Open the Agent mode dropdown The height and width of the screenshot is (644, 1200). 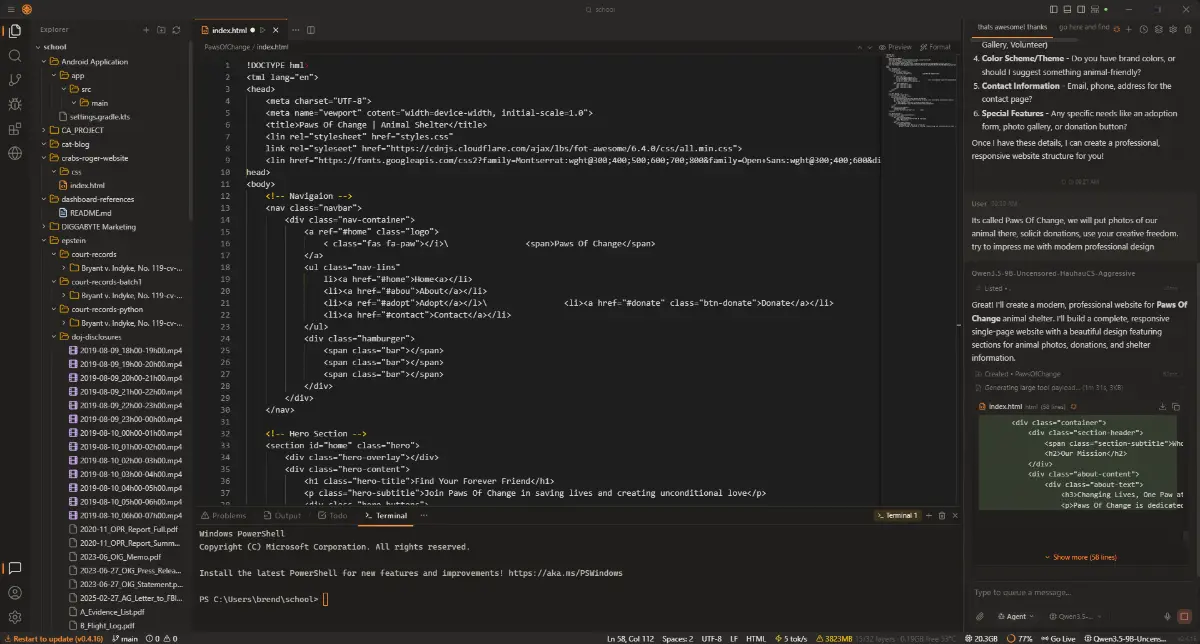point(1016,616)
